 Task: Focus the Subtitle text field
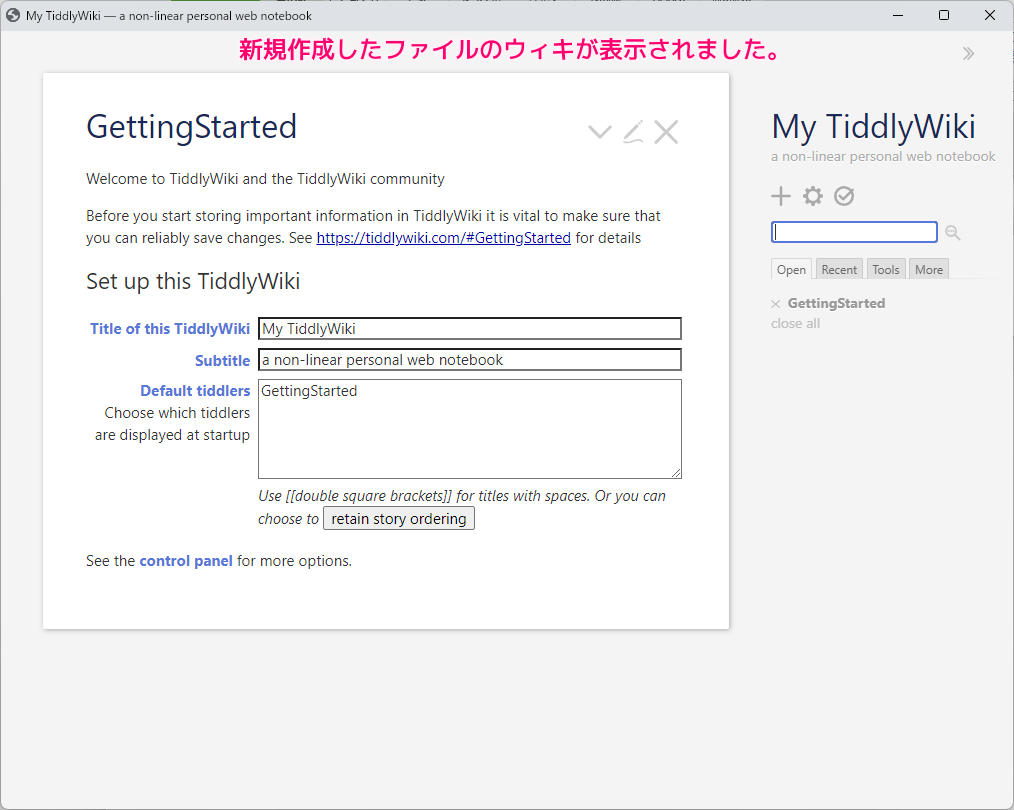pyautogui.click(x=470, y=359)
